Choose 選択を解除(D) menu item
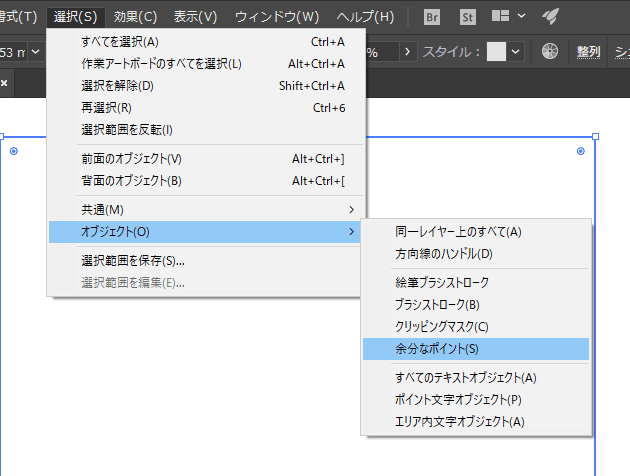This screenshot has width=630, height=476. click(206, 86)
